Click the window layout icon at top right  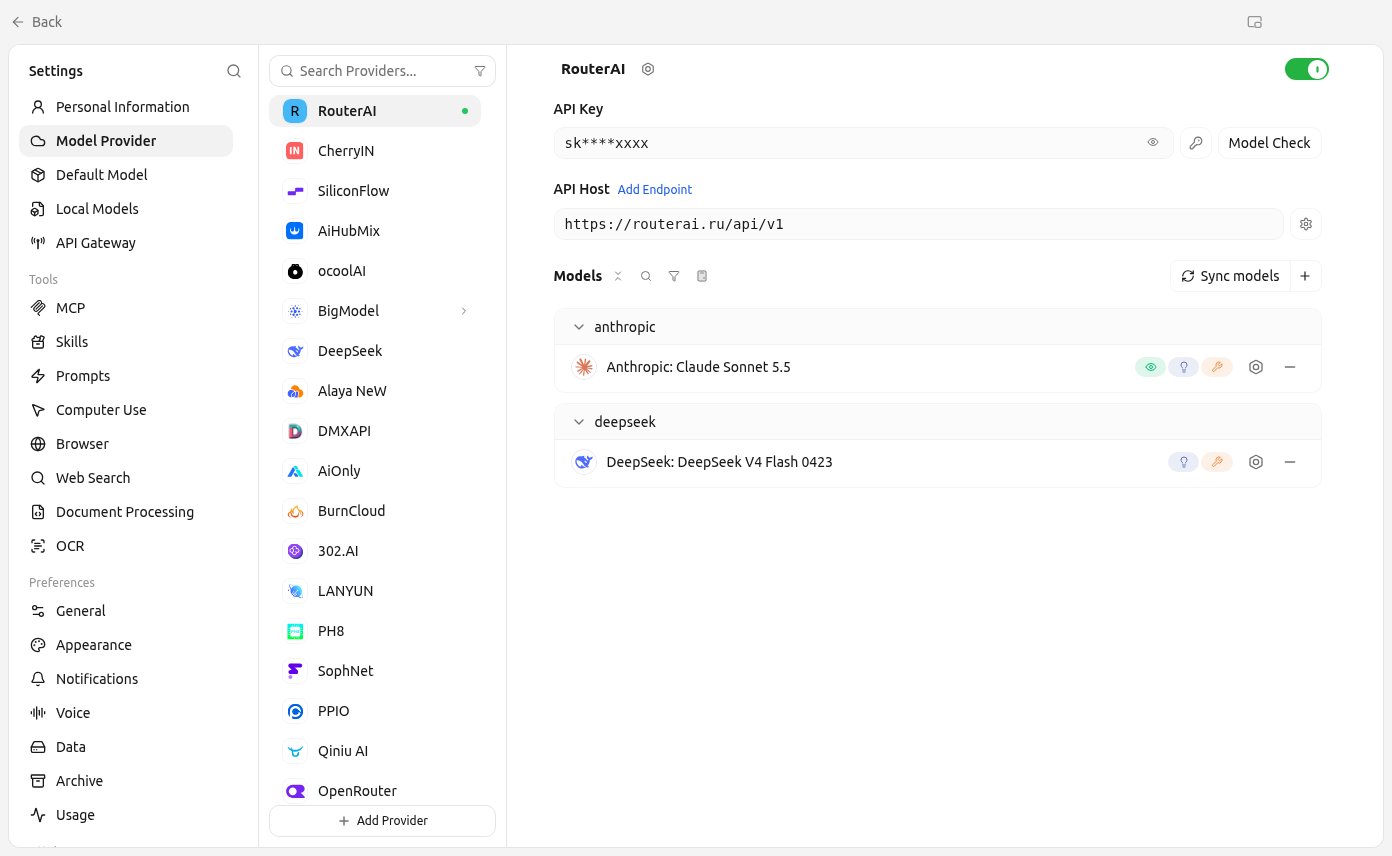pos(1255,22)
